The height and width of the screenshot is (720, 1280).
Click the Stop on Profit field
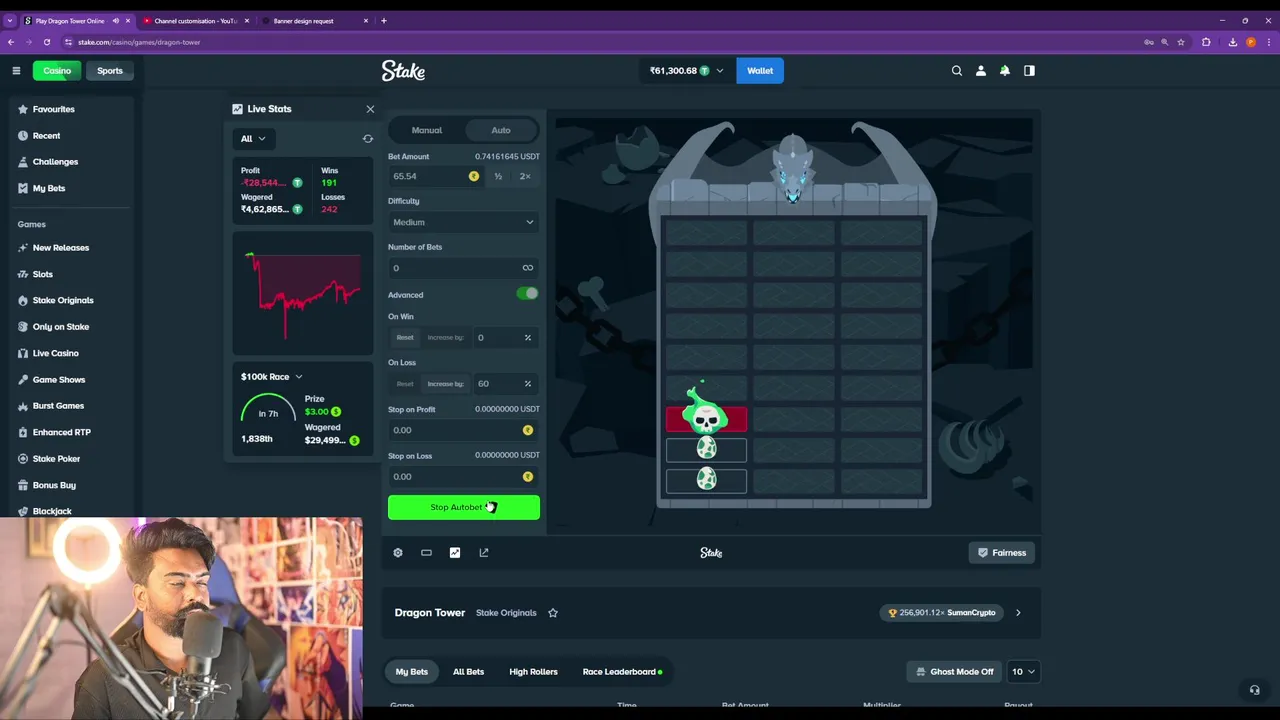(x=464, y=430)
